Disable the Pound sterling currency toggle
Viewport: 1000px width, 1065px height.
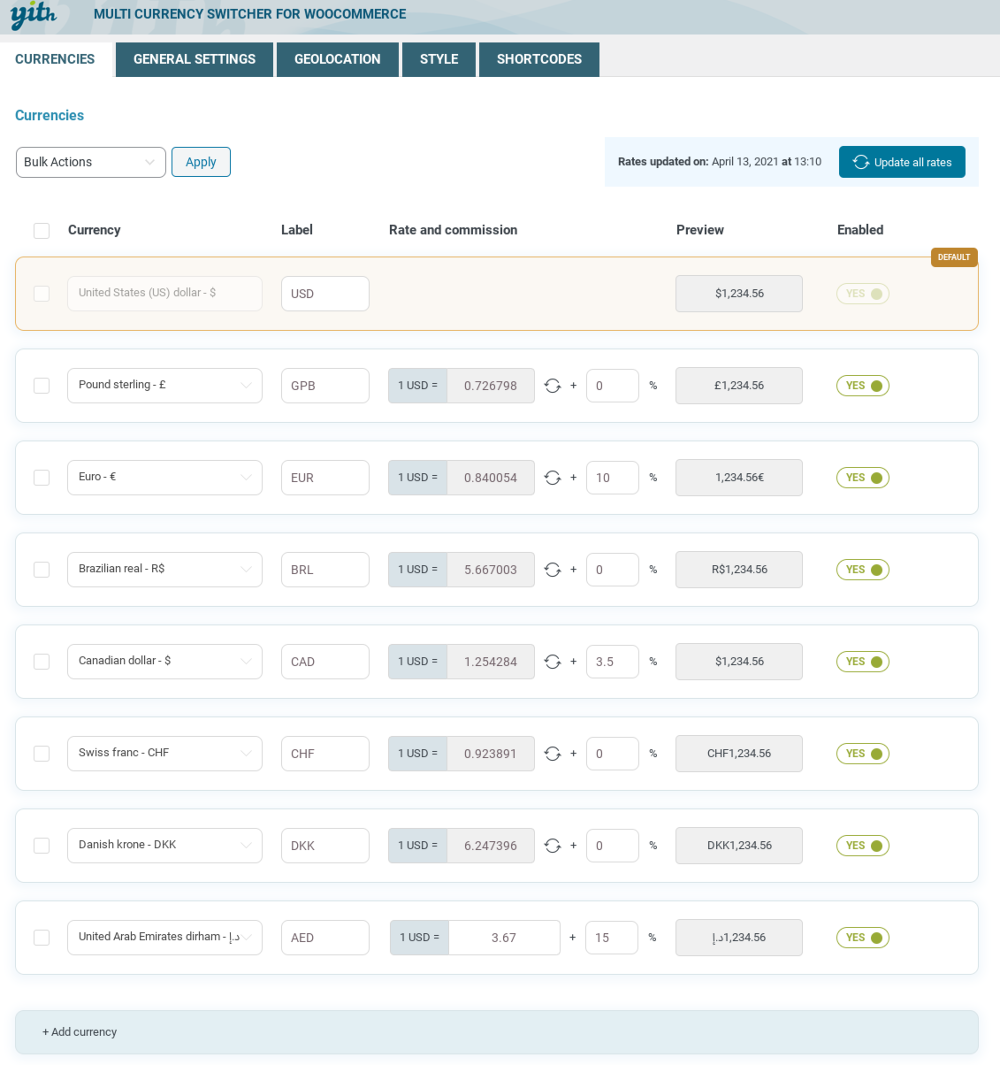[862, 386]
